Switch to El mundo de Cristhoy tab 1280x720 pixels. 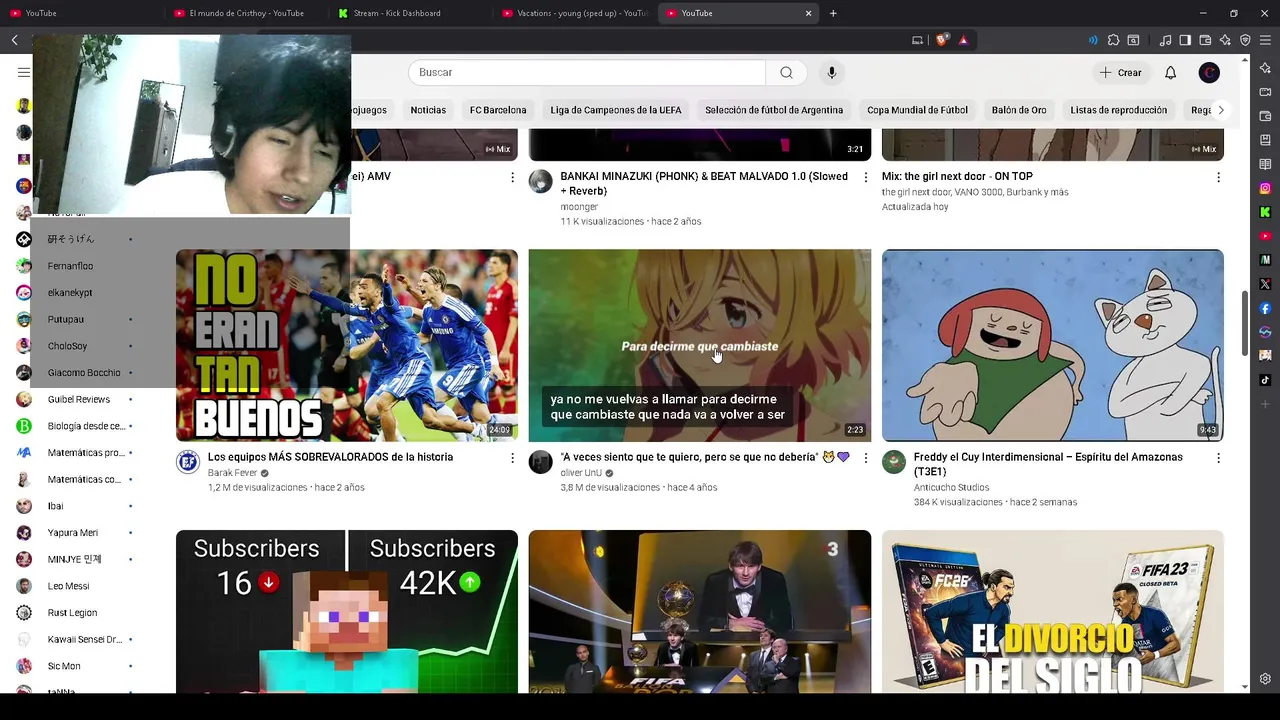point(247,13)
